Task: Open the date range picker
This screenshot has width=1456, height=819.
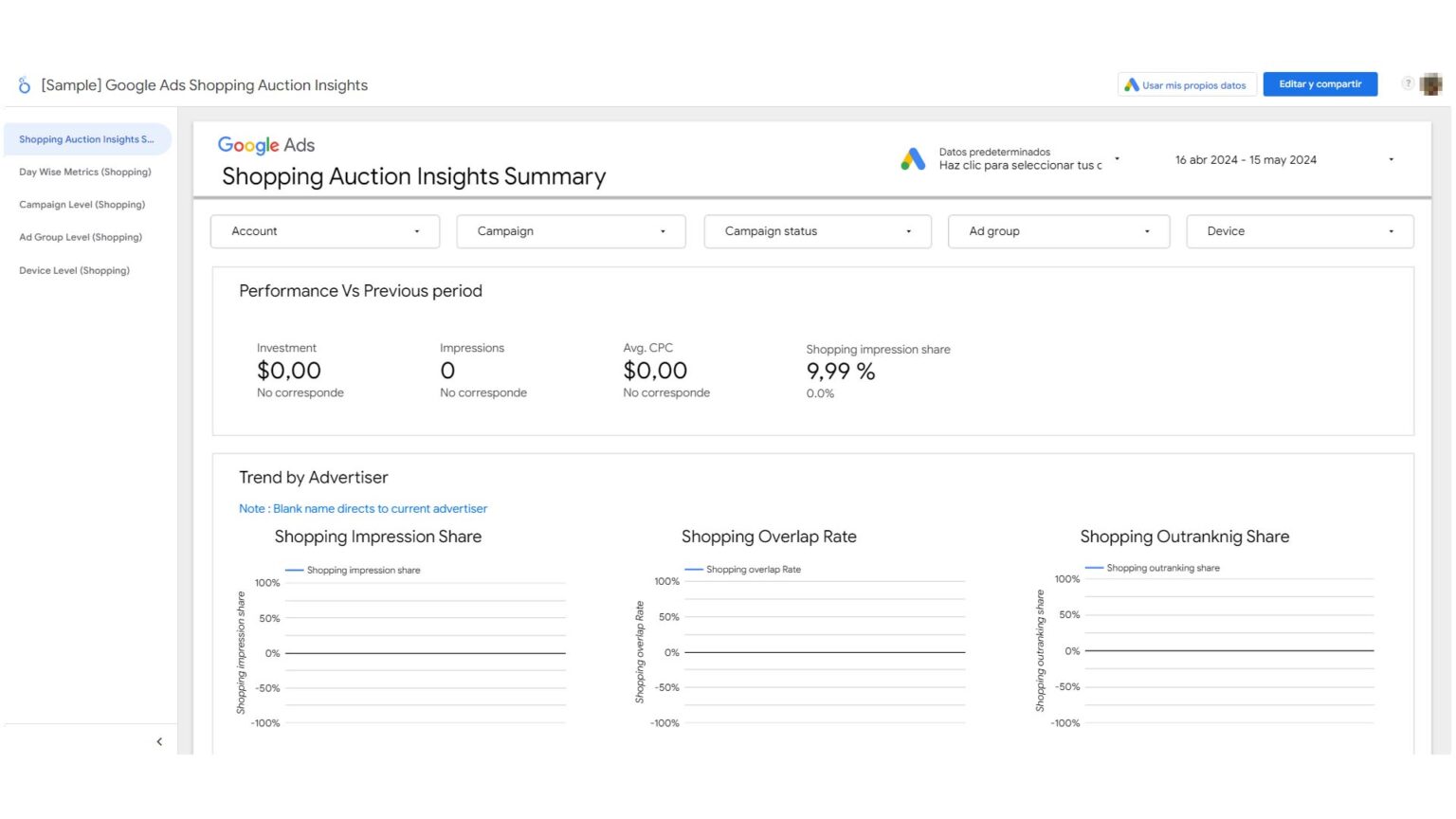Action: tap(1283, 160)
